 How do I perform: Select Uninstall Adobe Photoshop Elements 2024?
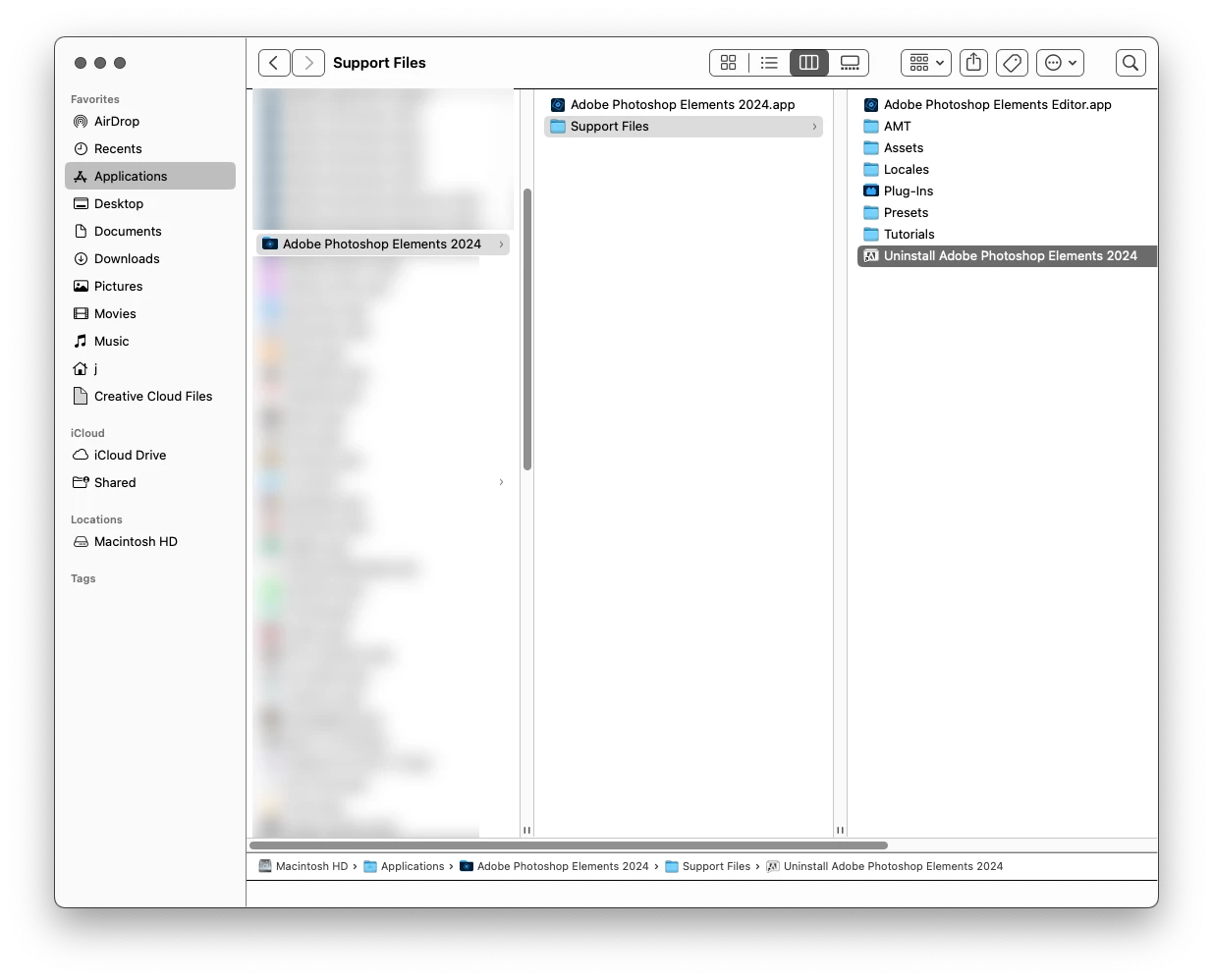click(1007, 256)
